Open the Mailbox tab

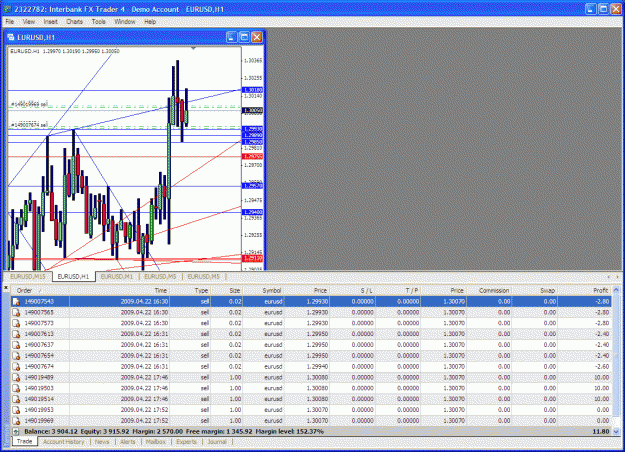155,442
